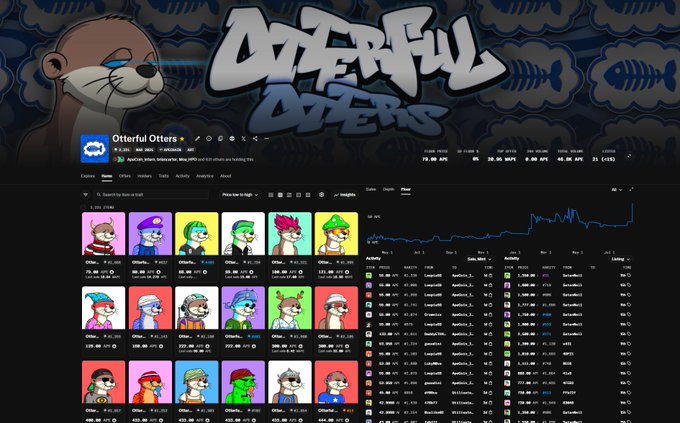This screenshot has height=423, width=680.
Task: Click the 79.00 APE floor price stat
Action: [435, 156]
